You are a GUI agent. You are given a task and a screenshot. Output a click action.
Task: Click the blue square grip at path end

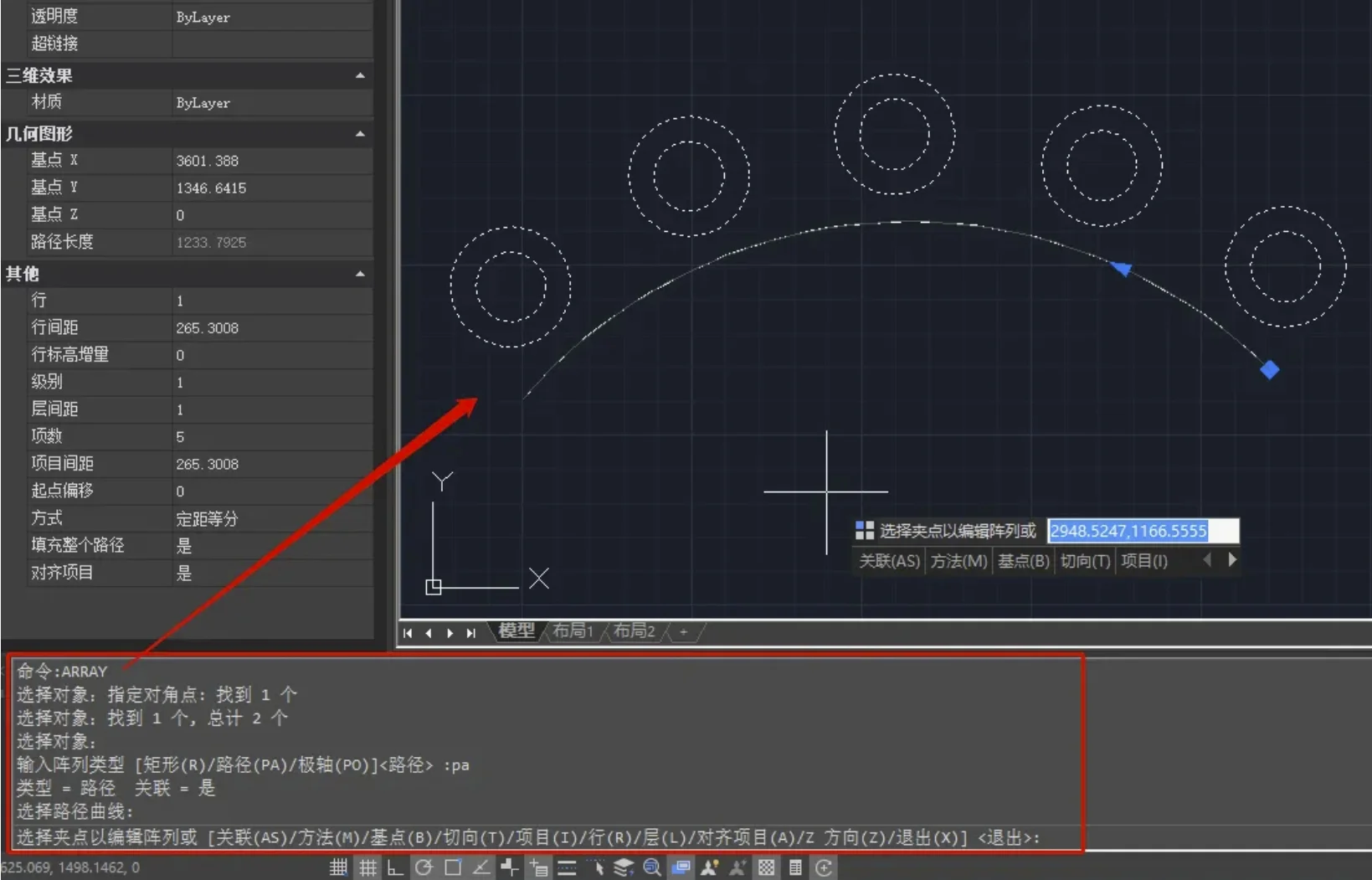click(1270, 369)
